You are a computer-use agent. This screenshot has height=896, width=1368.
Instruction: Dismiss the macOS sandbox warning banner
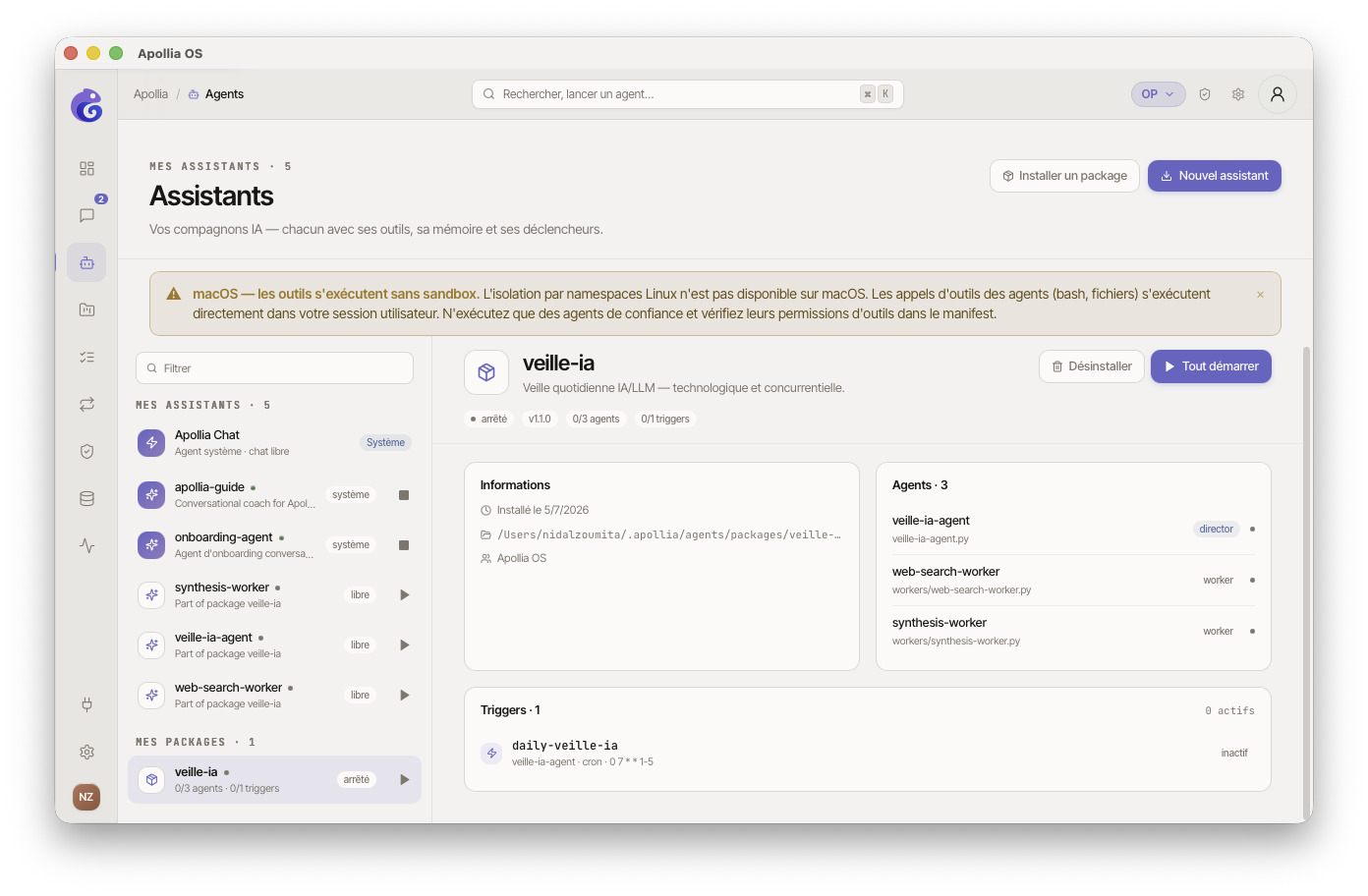click(1260, 295)
